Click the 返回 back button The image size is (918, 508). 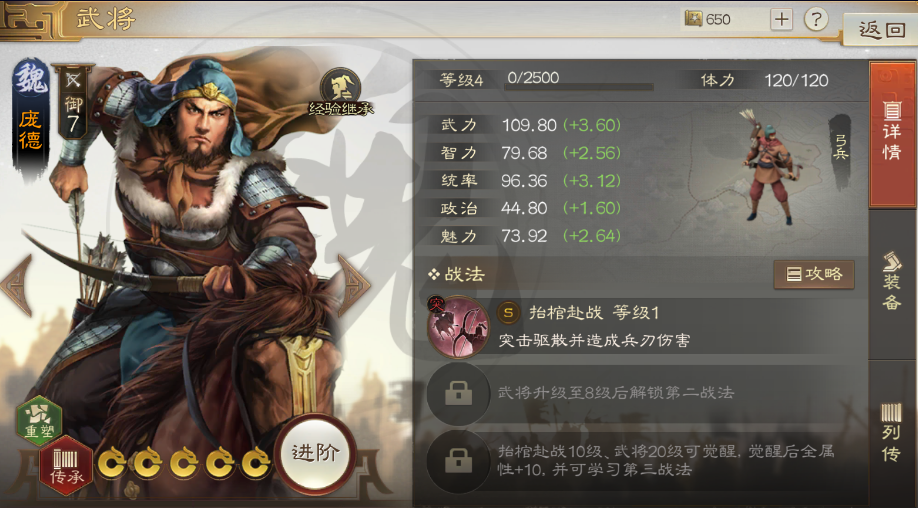point(882,29)
